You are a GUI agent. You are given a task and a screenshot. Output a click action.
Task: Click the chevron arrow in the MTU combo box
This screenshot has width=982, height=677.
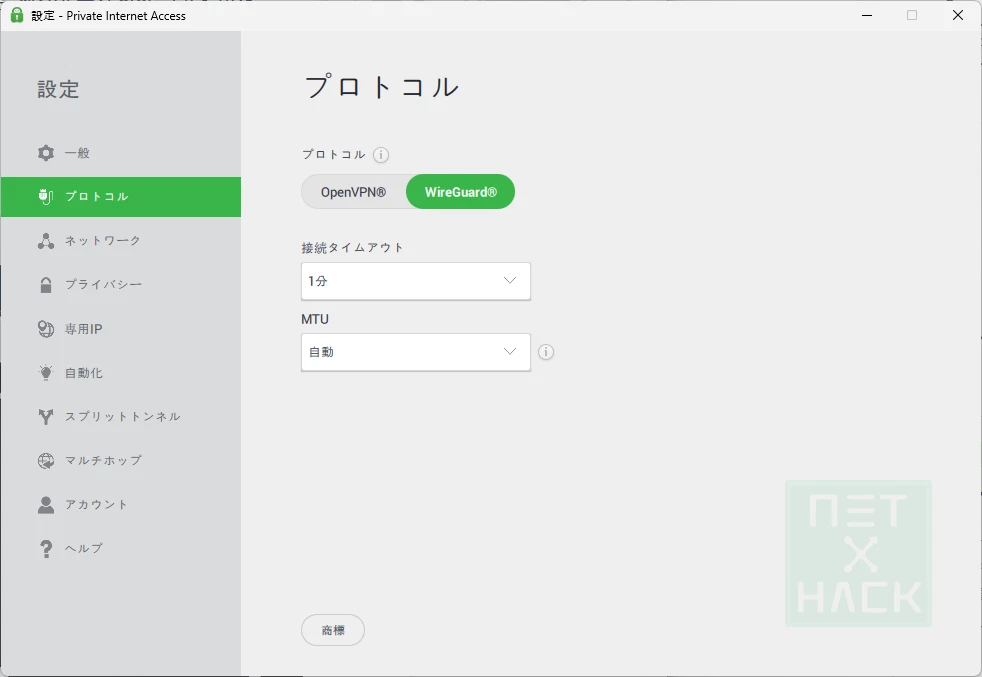[x=510, y=352]
